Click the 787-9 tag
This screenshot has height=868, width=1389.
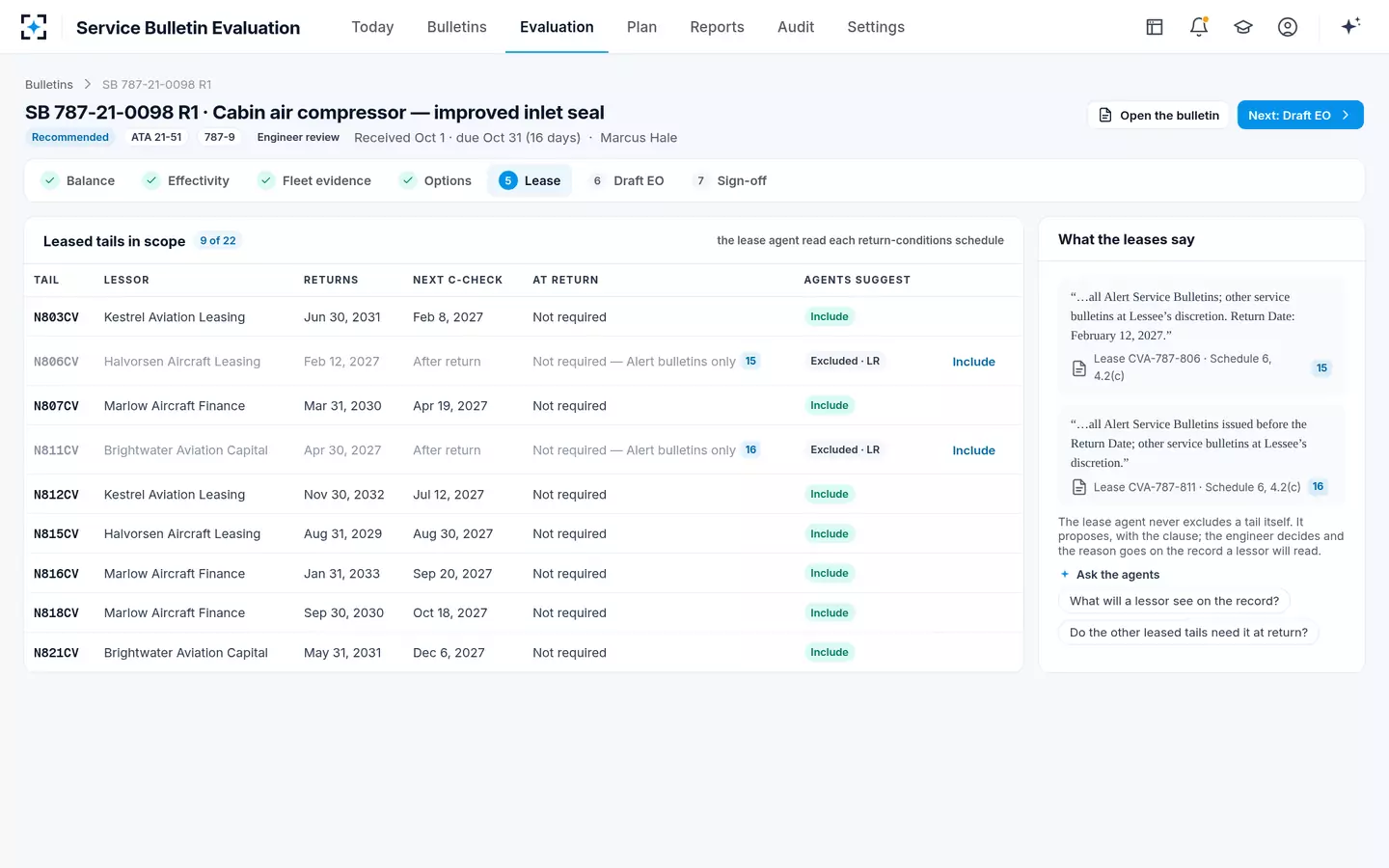220,137
